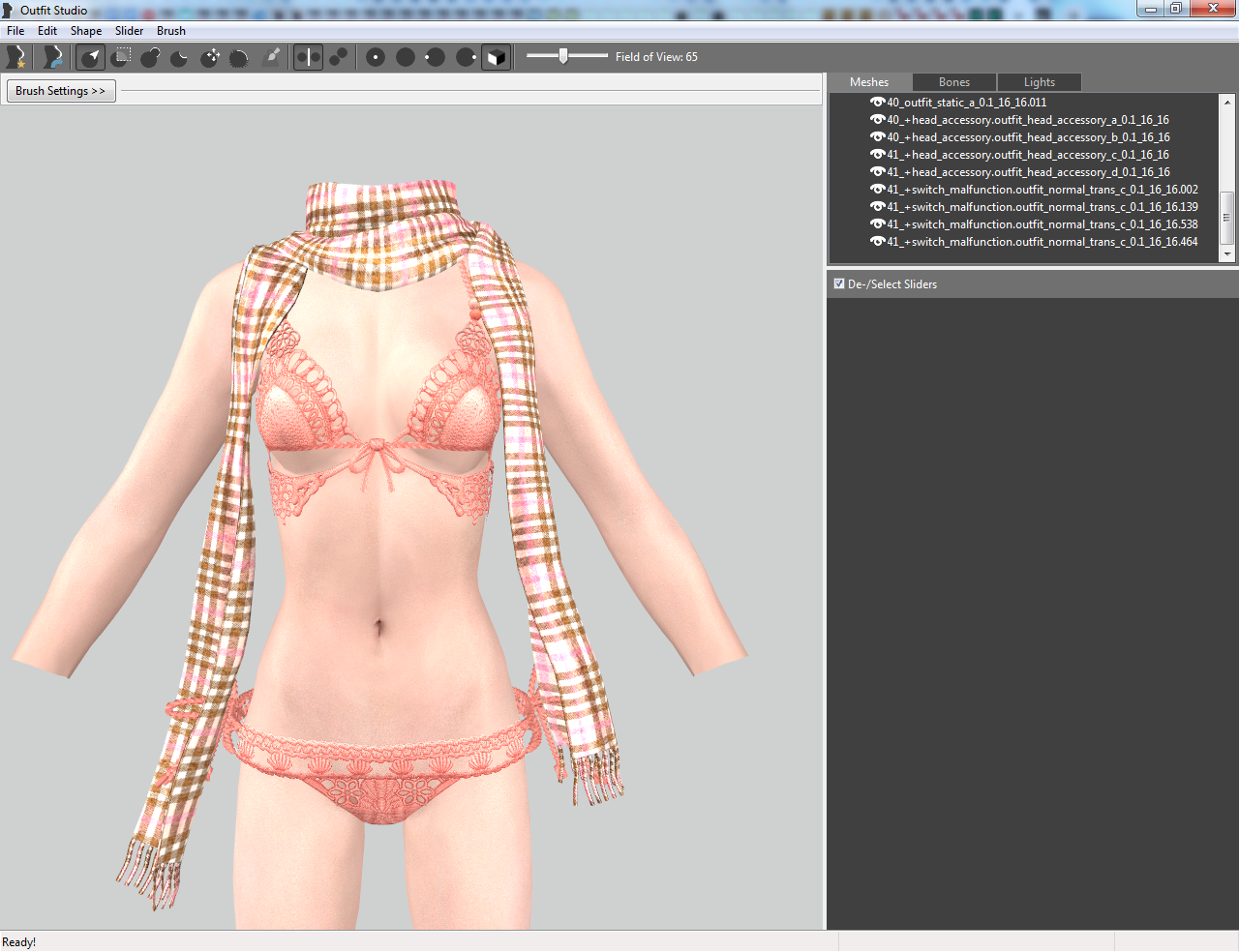Select the Smooth brush tool icon
The image size is (1239, 952).
point(239,57)
